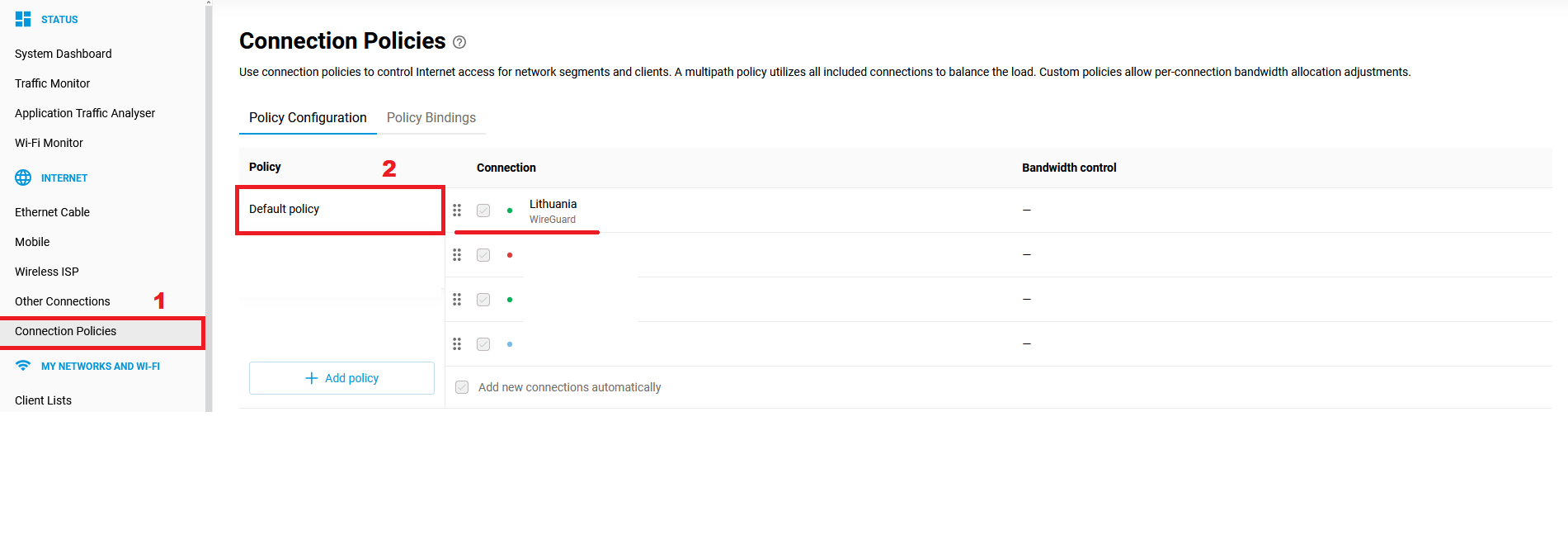The height and width of the screenshot is (549, 1568).
Task: Toggle checkbox of the red-dot connection row
Action: pos(483,255)
